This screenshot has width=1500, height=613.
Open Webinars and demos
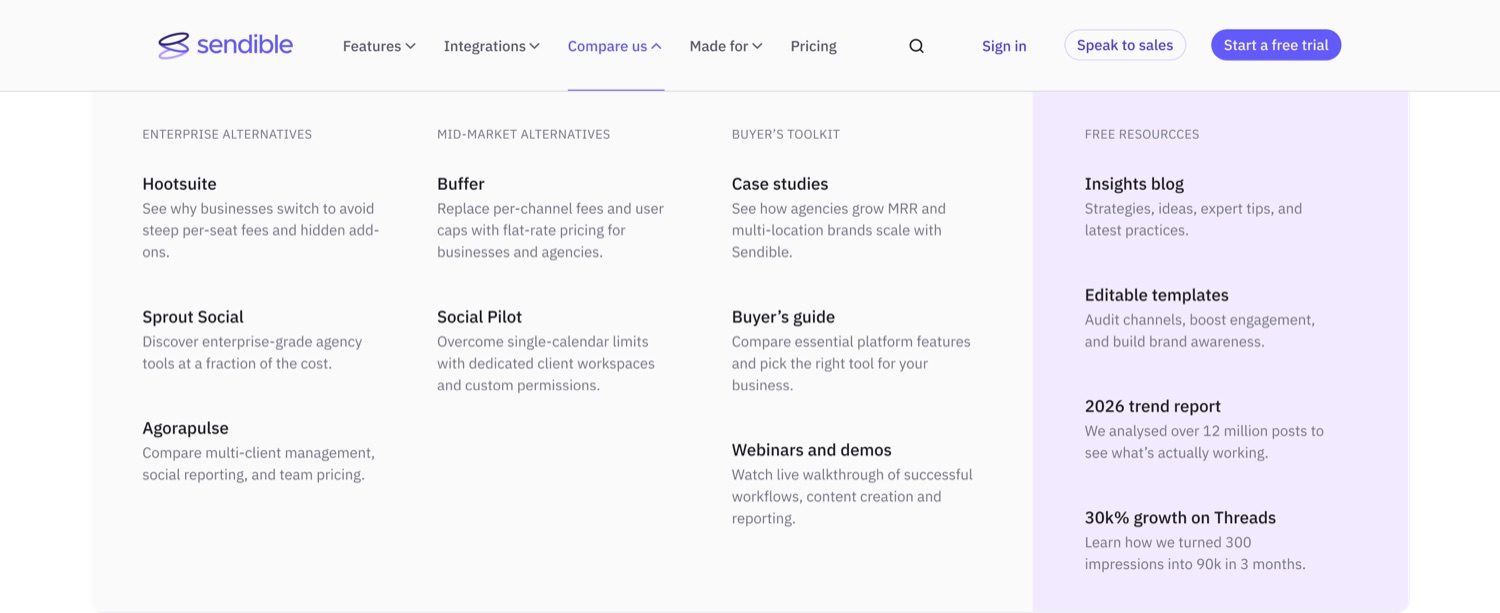click(811, 450)
